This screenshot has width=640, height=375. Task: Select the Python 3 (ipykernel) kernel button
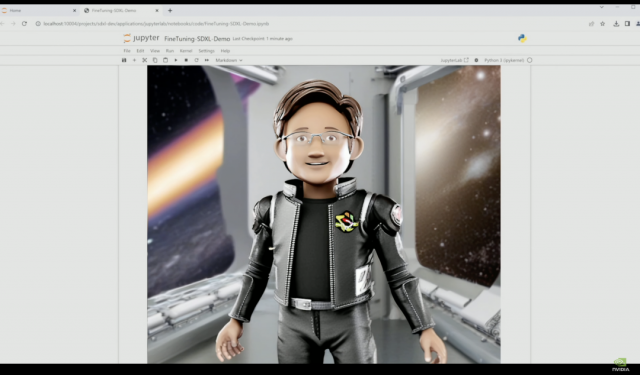click(x=504, y=60)
